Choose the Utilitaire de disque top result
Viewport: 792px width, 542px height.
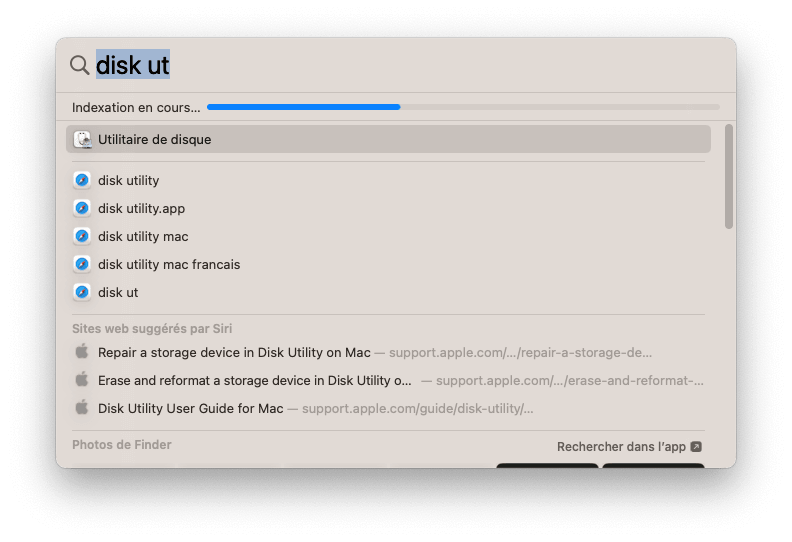tap(388, 139)
